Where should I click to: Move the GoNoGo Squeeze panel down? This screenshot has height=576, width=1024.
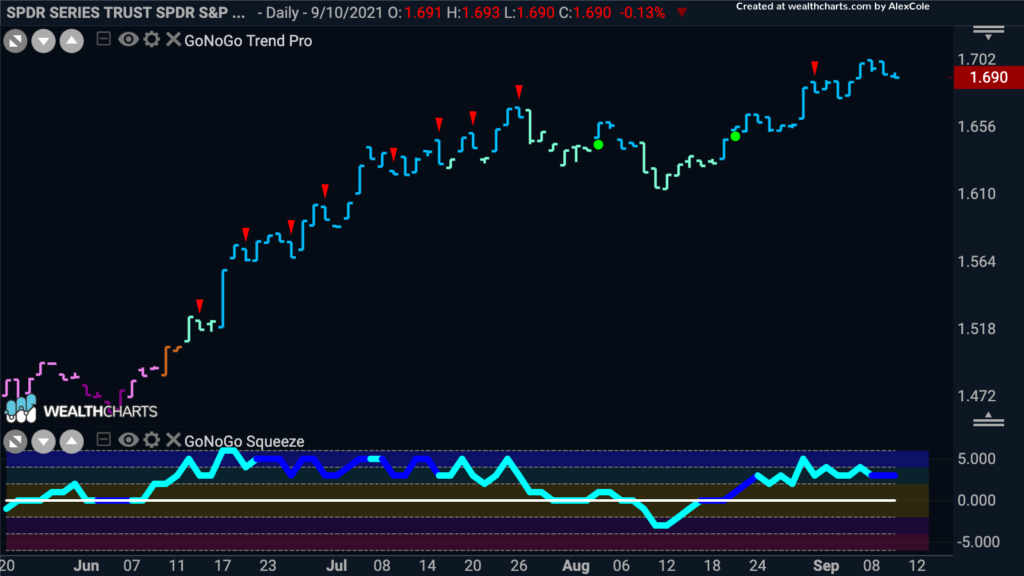pos(43,442)
